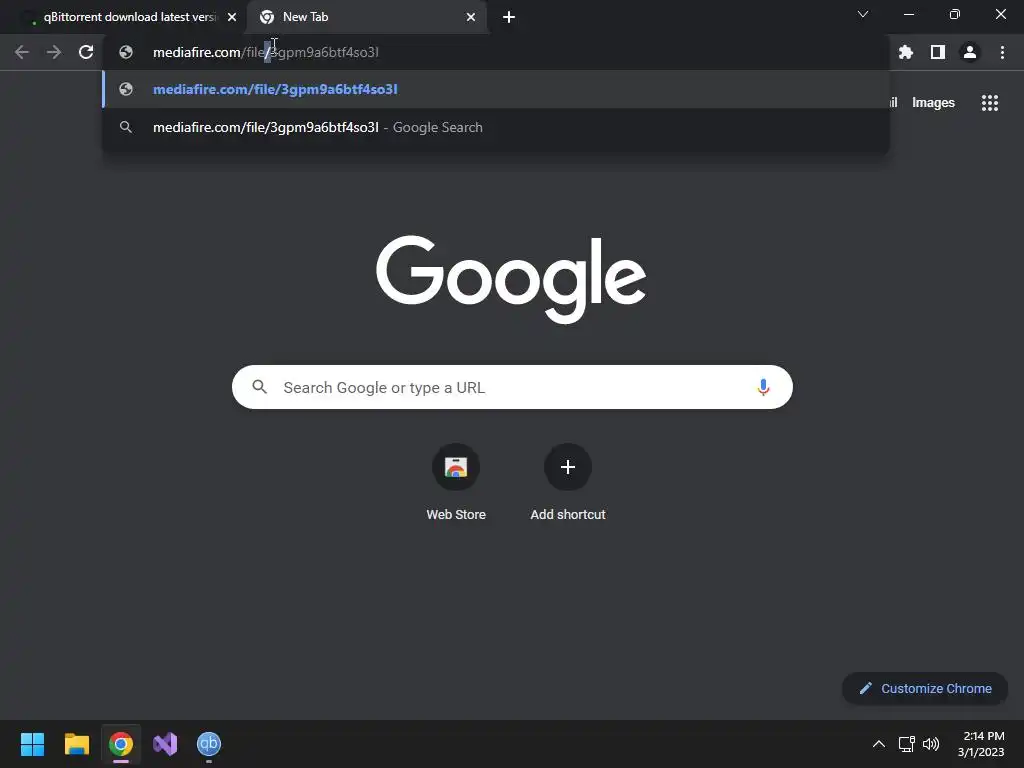This screenshot has width=1024, height=768.
Task: Select the New Tab tab
Action: [x=366, y=17]
